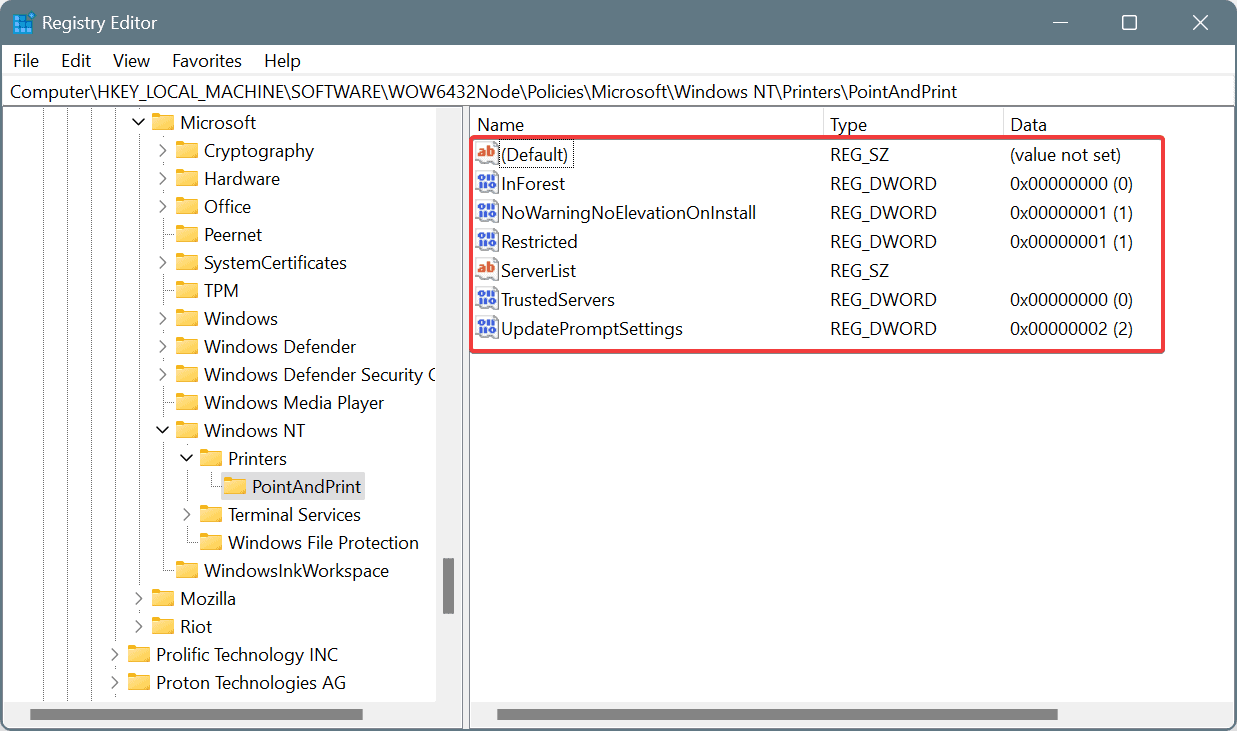Collapse the Windows NT key
This screenshot has height=731, width=1237.
(162, 430)
